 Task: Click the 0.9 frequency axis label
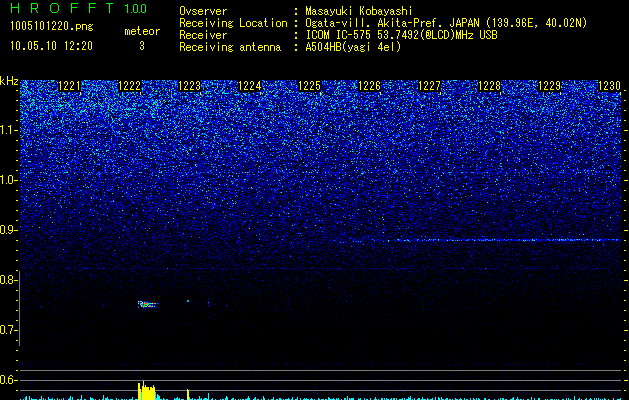(8, 230)
